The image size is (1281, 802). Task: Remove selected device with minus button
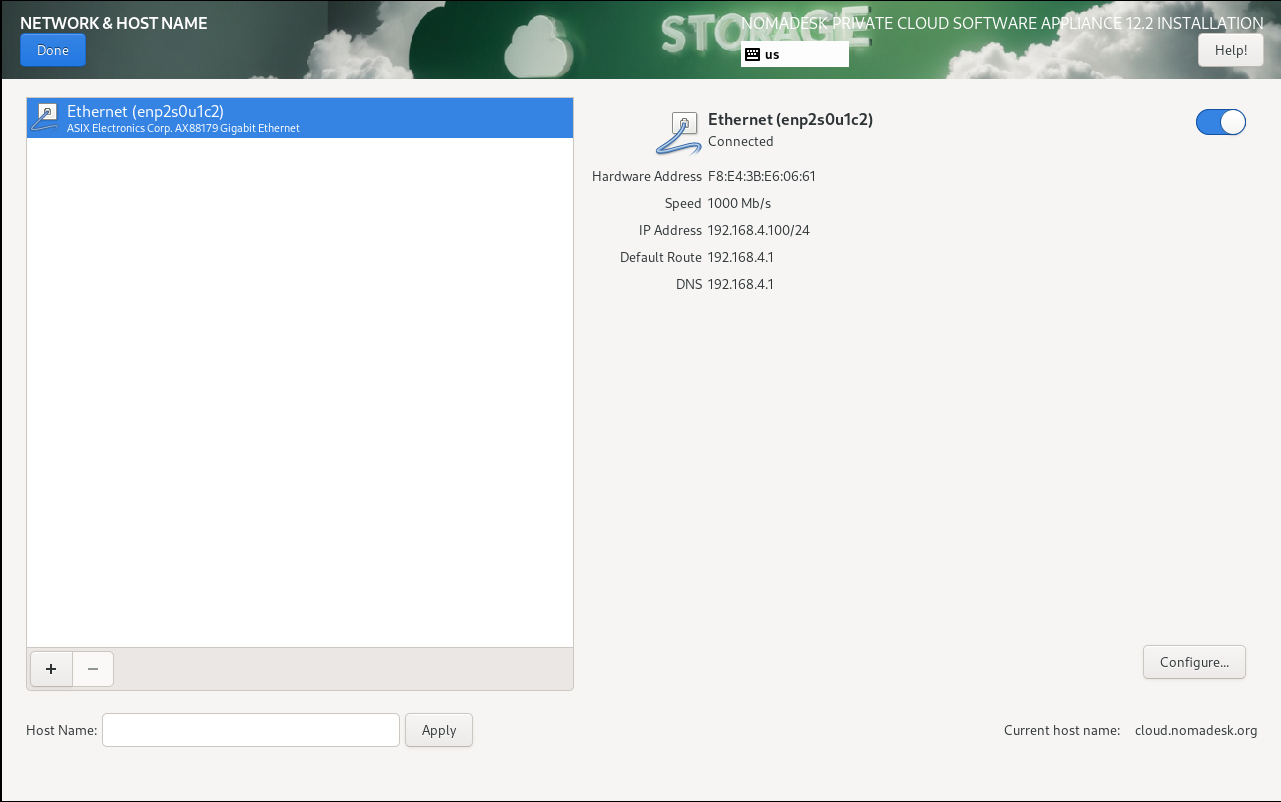(x=93, y=669)
